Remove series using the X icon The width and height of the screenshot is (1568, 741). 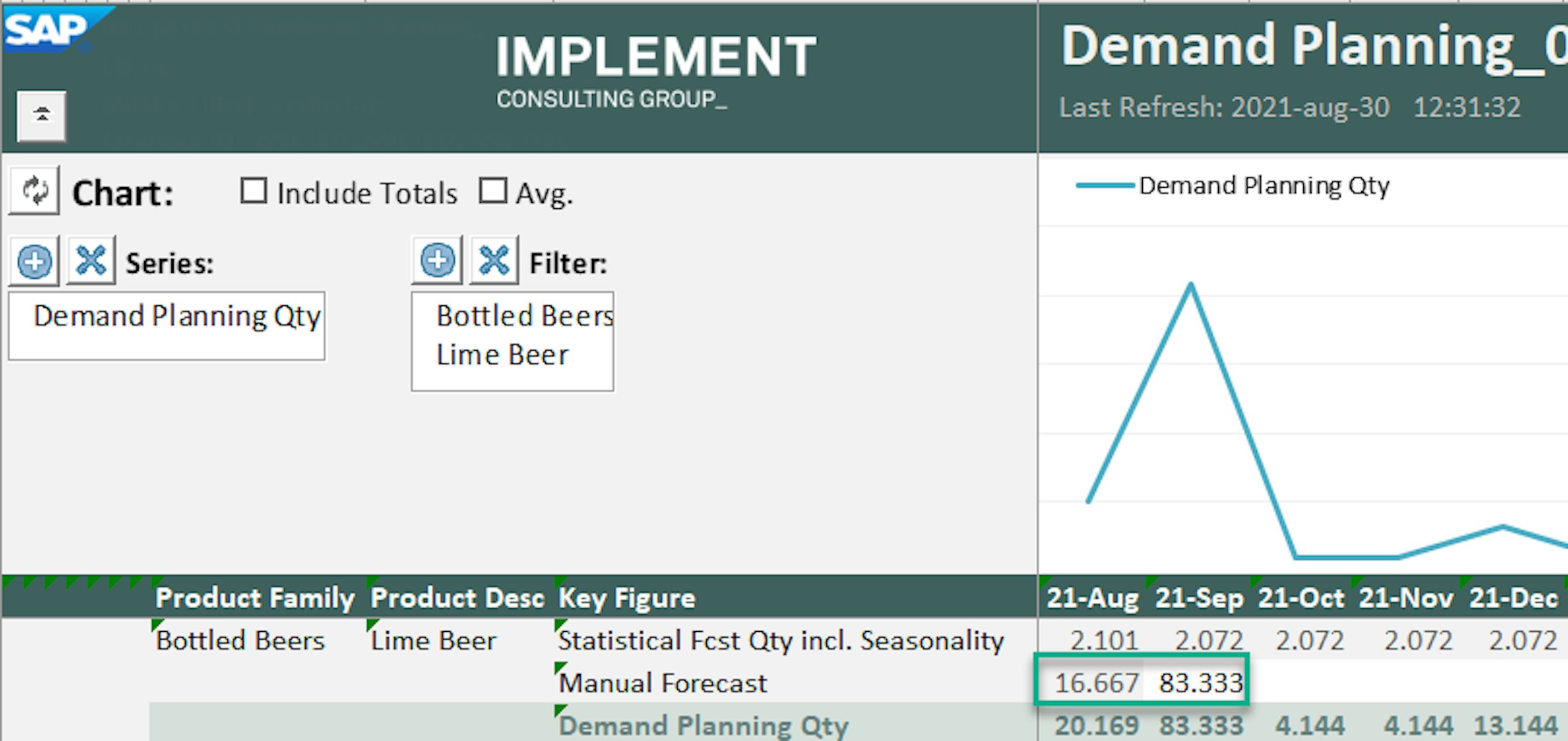point(90,261)
